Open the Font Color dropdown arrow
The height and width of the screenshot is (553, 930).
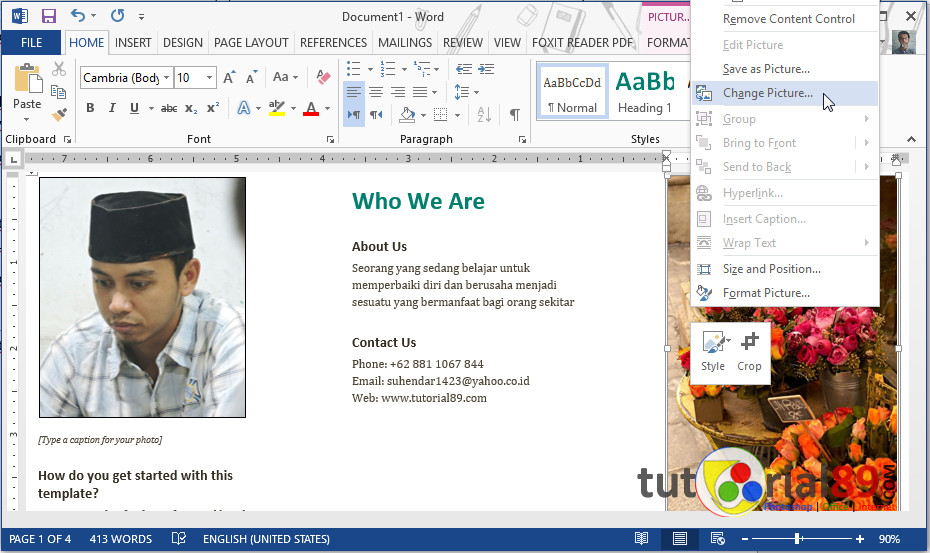tap(327, 109)
